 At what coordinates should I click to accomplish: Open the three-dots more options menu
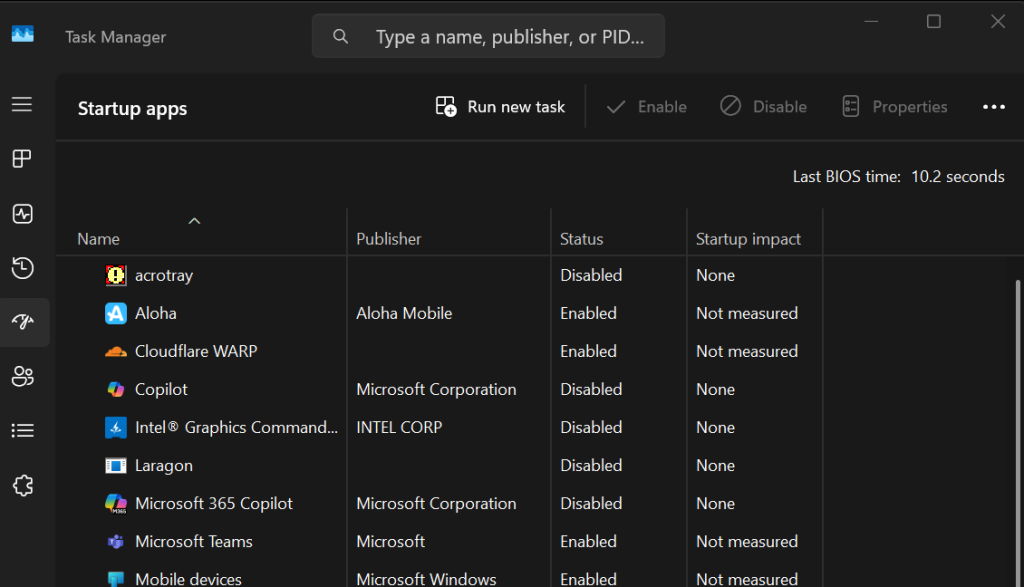tap(993, 107)
